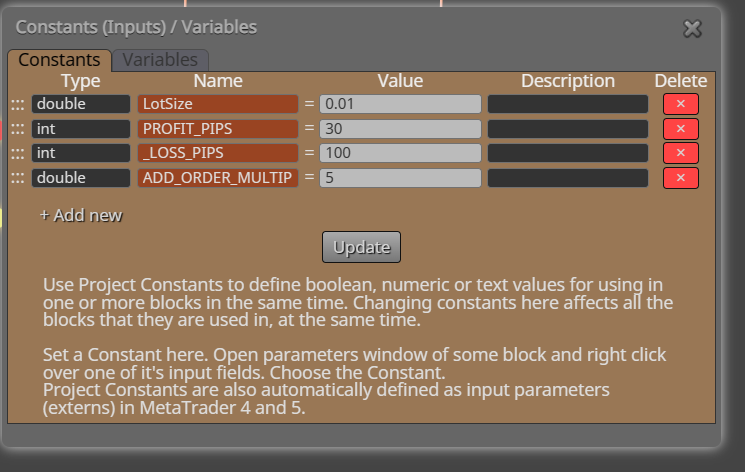The width and height of the screenshot is (745, 472).
Task: Click the Value column header
Action: click(x=400, y=81)
